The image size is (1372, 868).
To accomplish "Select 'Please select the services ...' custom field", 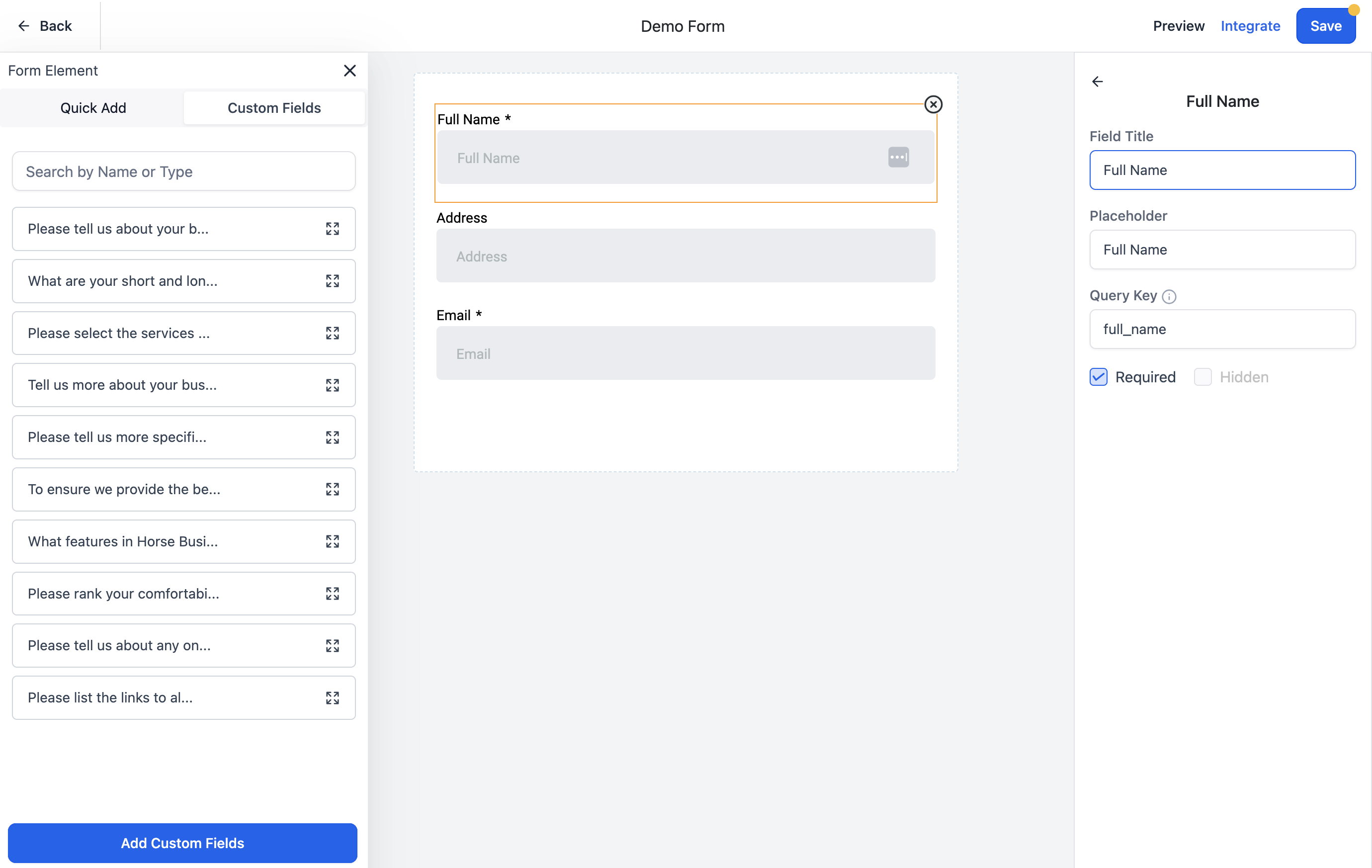I will (x=183, y=334).
